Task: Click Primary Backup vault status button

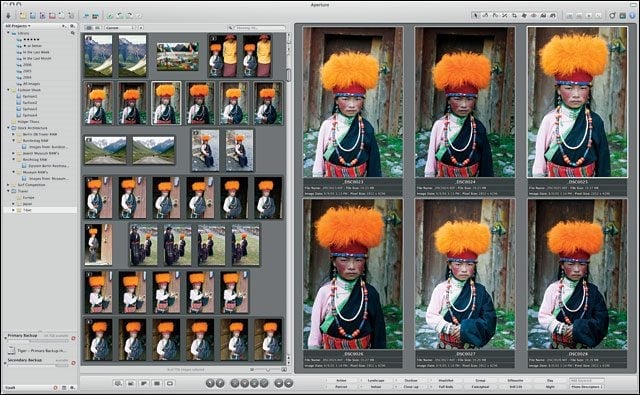Action: coord(73,338)
